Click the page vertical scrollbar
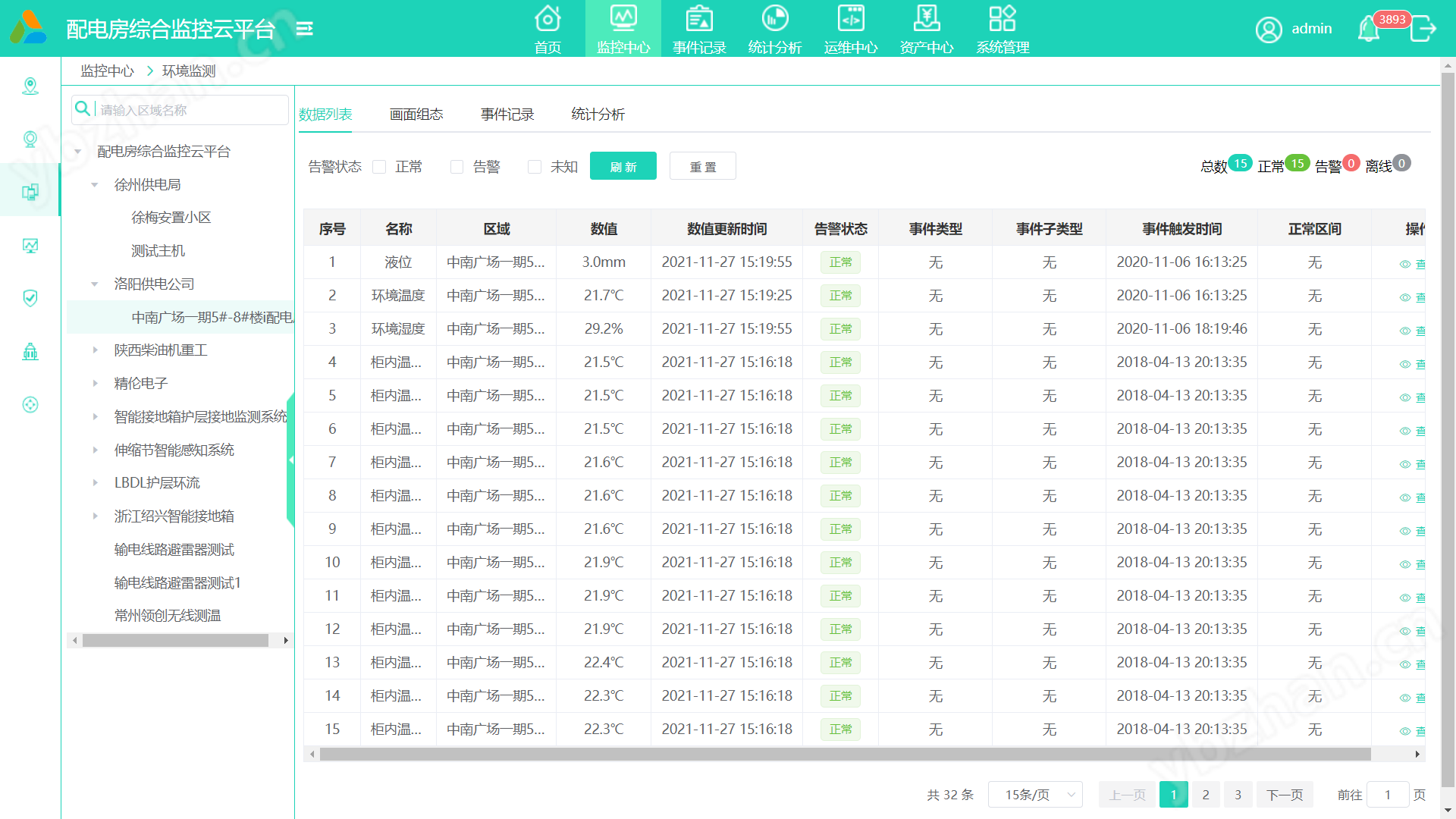Screen dimensions: 1456x819 [x=1448, y=428]
